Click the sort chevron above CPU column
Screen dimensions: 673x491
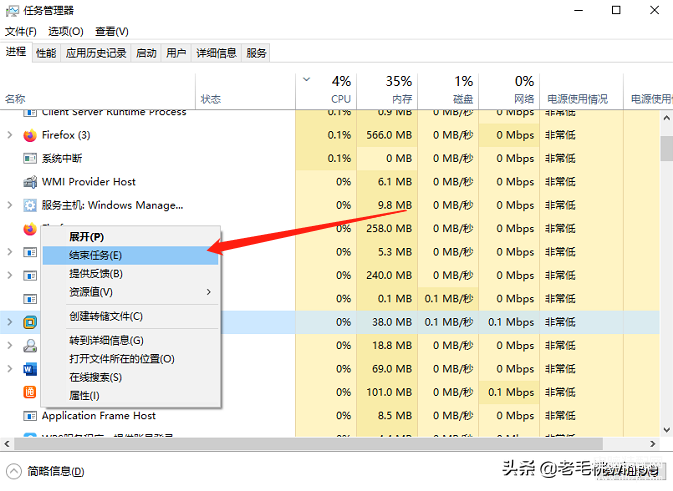click(306, 79)
